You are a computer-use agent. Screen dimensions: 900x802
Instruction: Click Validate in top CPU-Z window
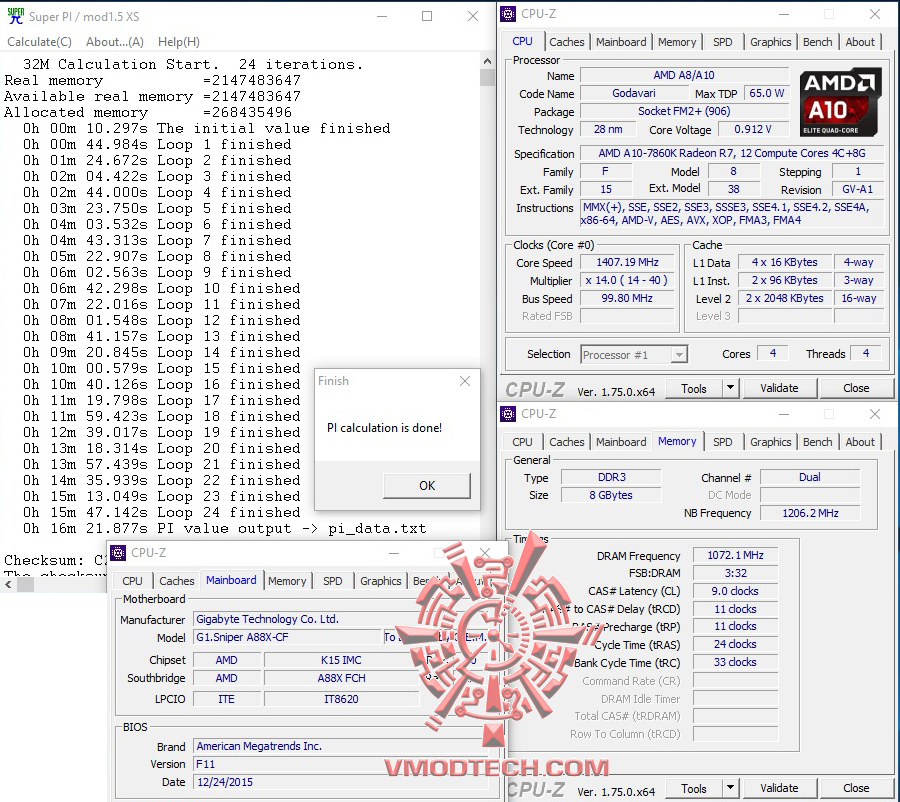(x=779, y=389)
